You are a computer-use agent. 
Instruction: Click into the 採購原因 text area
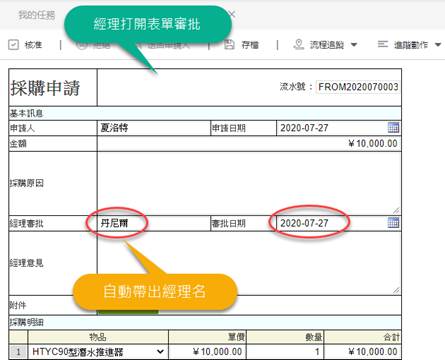pyautogui.click(x=249, y=183)
